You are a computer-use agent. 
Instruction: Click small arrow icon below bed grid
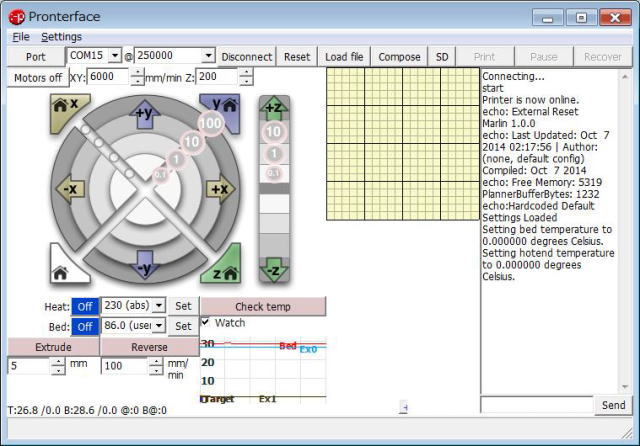[404, 407]
